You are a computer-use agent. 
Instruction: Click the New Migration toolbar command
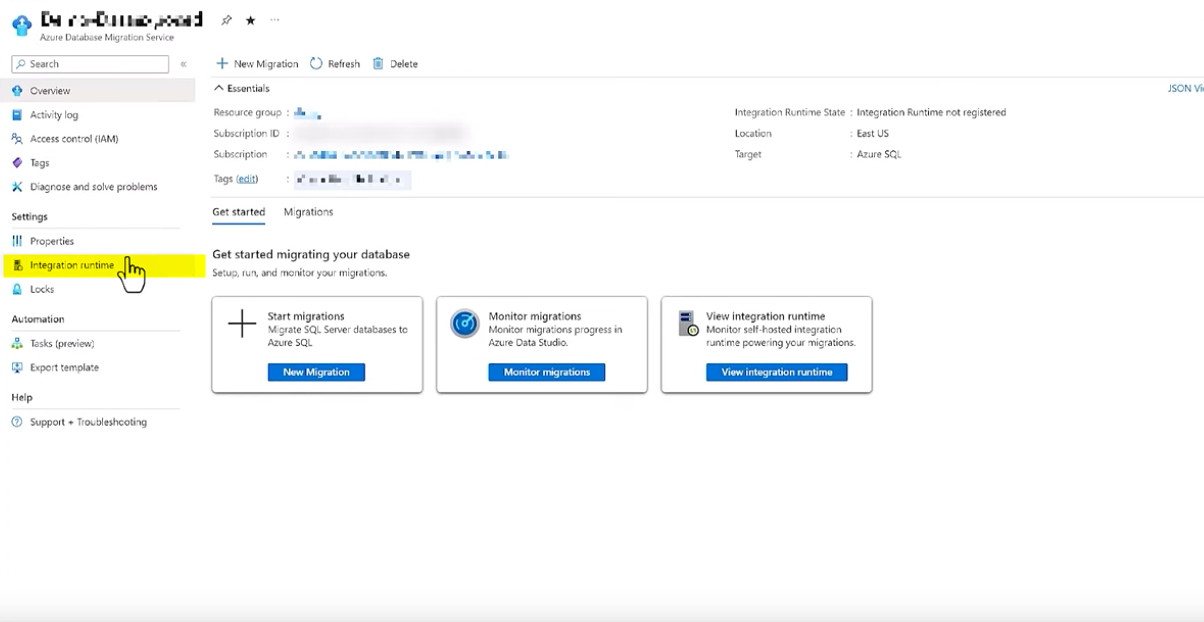(x=257, y=64)
